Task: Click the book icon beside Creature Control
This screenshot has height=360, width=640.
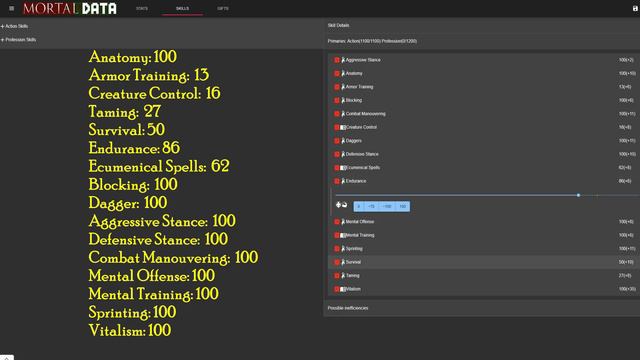Action: pyautogui.click(x=343, y=127)
